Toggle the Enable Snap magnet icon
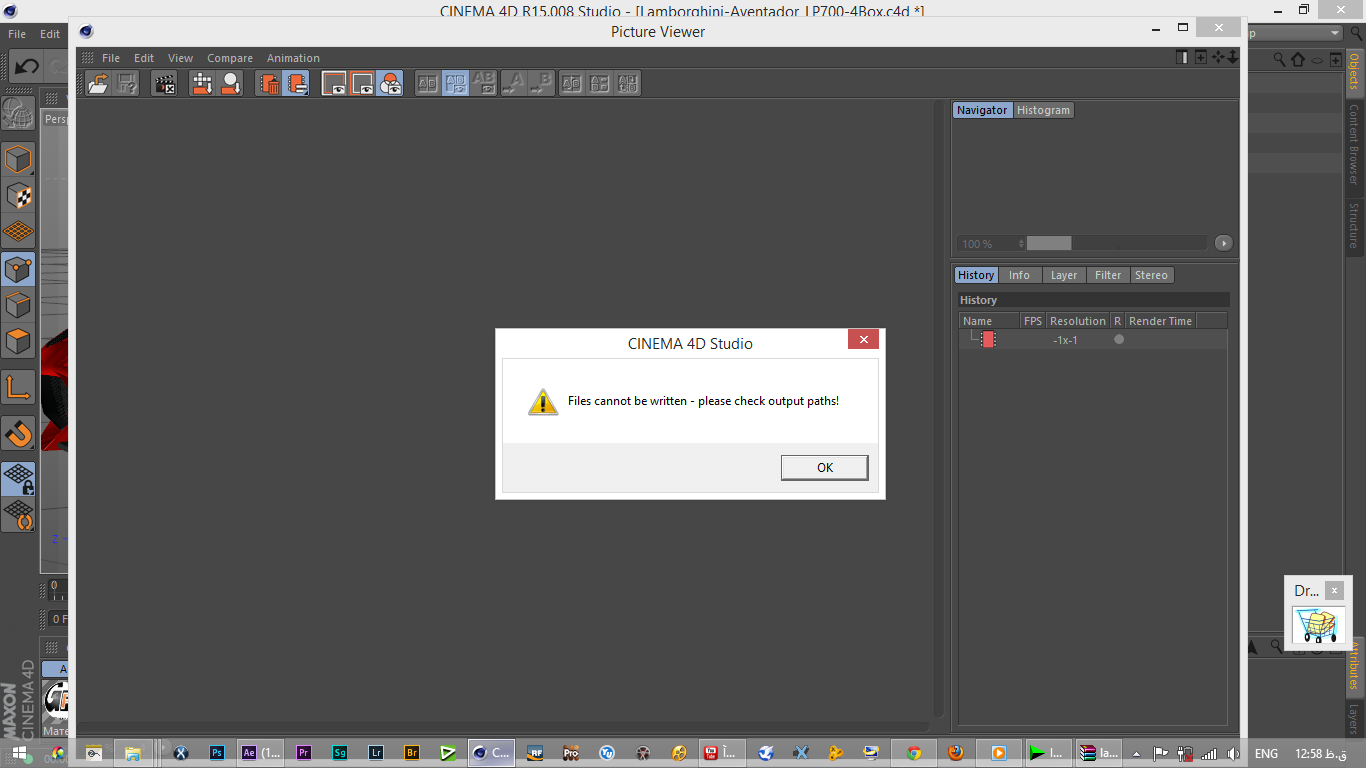1366x768 pixels. [x=18, y=433]
